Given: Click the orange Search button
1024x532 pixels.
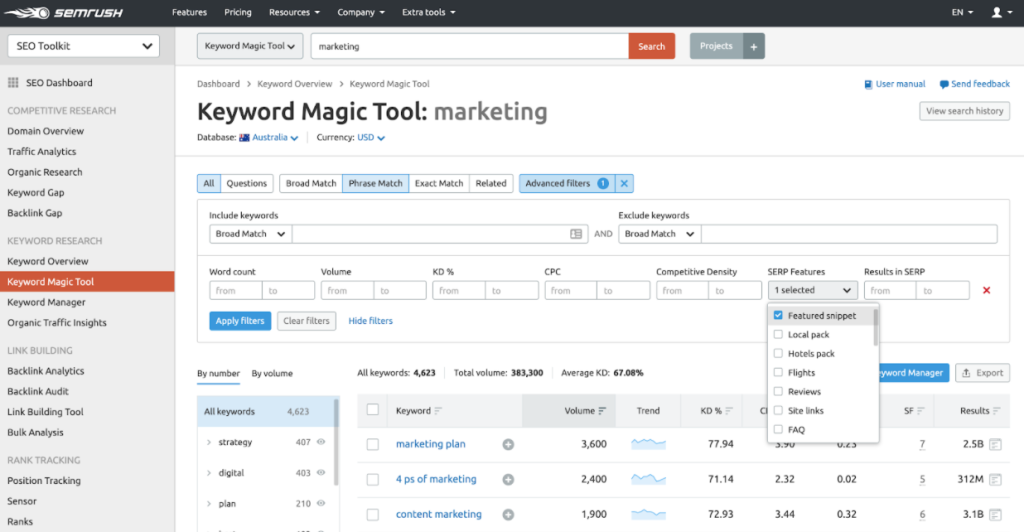Looking at the screenshot, I should [652, 46].
